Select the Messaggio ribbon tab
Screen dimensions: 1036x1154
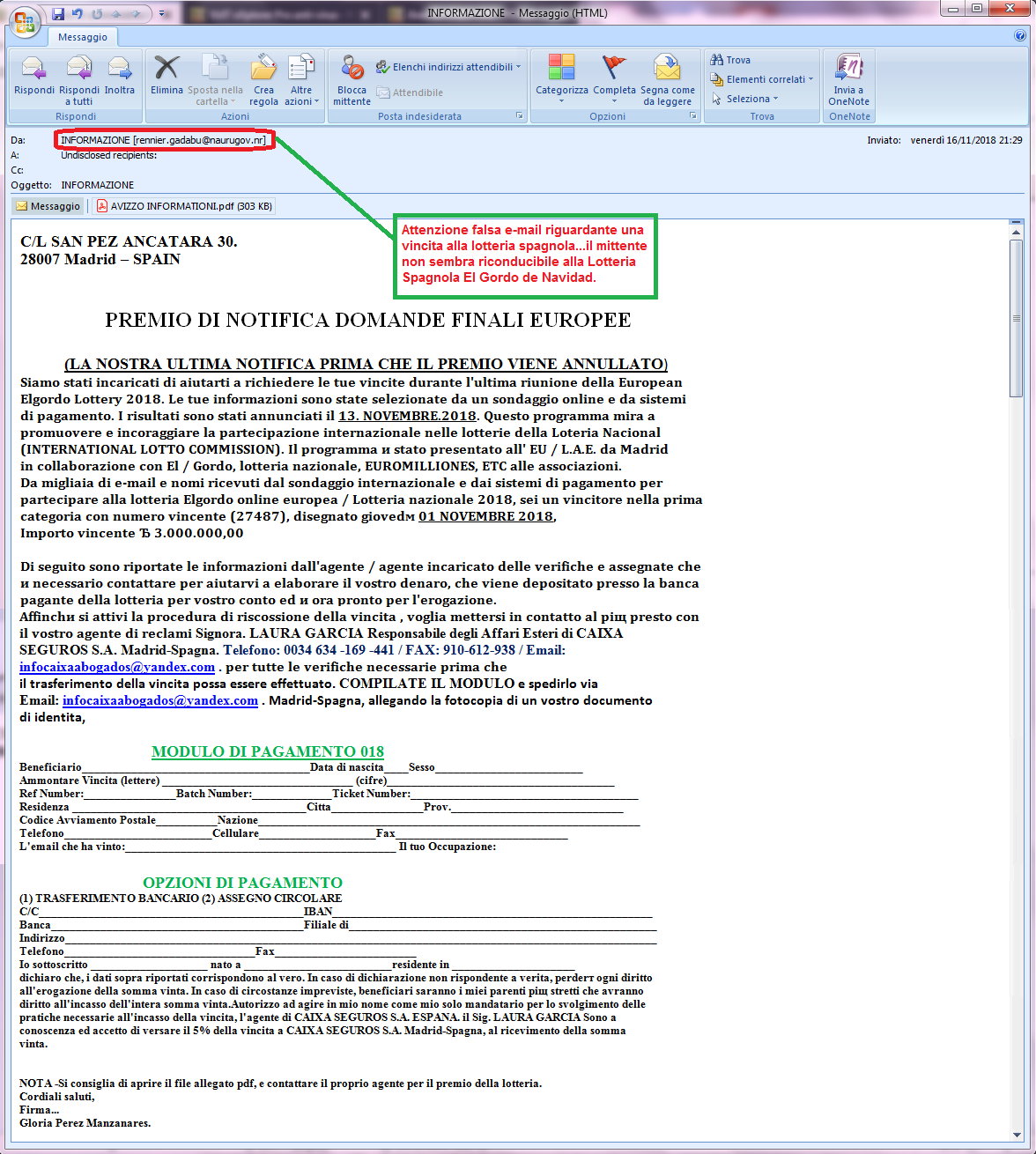coord(83,37)
